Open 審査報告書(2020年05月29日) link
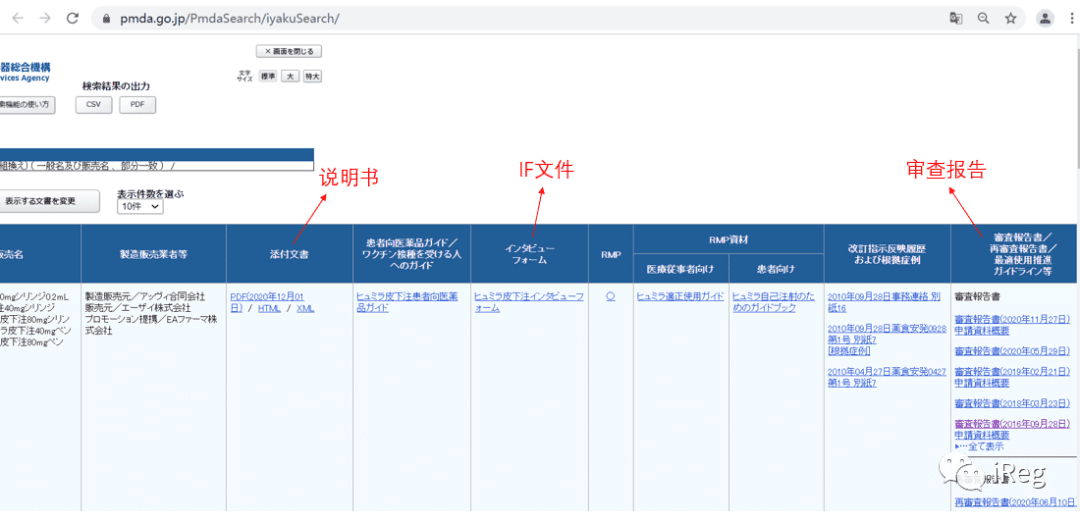The height and width of the screenshot is (523, 1080). coord(1012,351)
